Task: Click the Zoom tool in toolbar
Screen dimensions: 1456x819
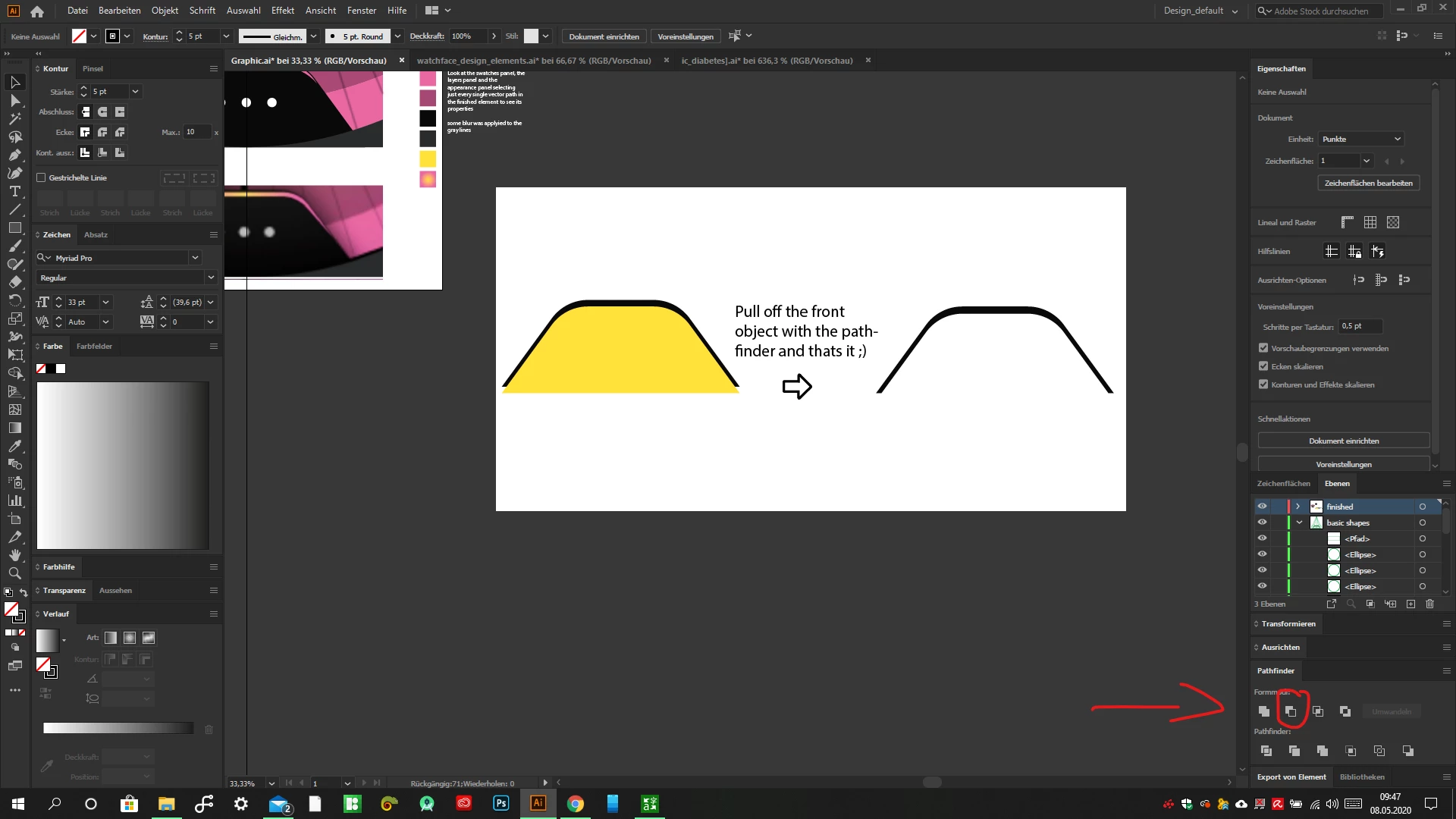Action: pyautogui.click(x=14, y=574)
